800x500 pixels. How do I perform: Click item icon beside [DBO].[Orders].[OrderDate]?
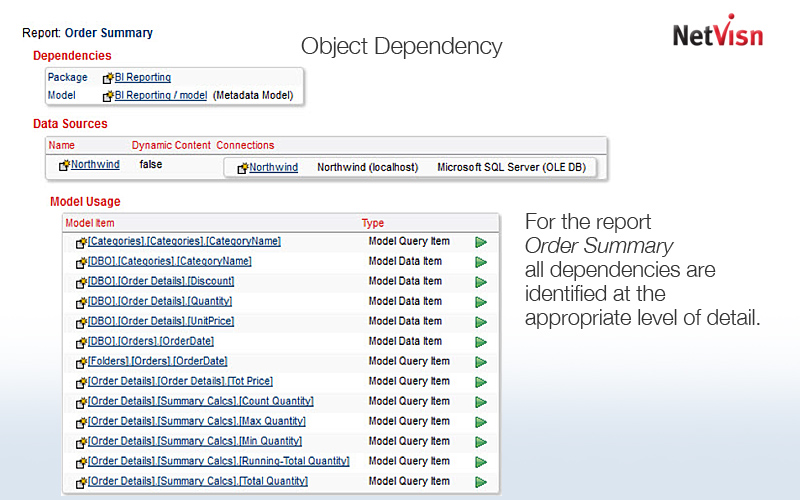(81, 343)
